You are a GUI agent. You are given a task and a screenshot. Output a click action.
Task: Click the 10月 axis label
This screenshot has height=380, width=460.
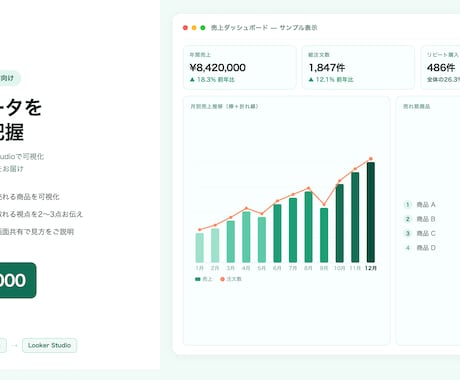[x=340, y=268]
